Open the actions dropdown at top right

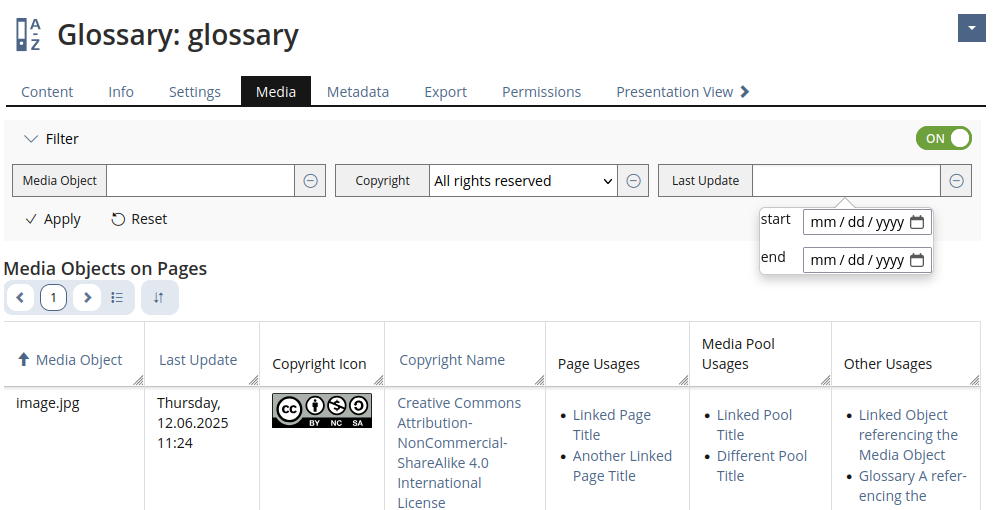[971, 29]
